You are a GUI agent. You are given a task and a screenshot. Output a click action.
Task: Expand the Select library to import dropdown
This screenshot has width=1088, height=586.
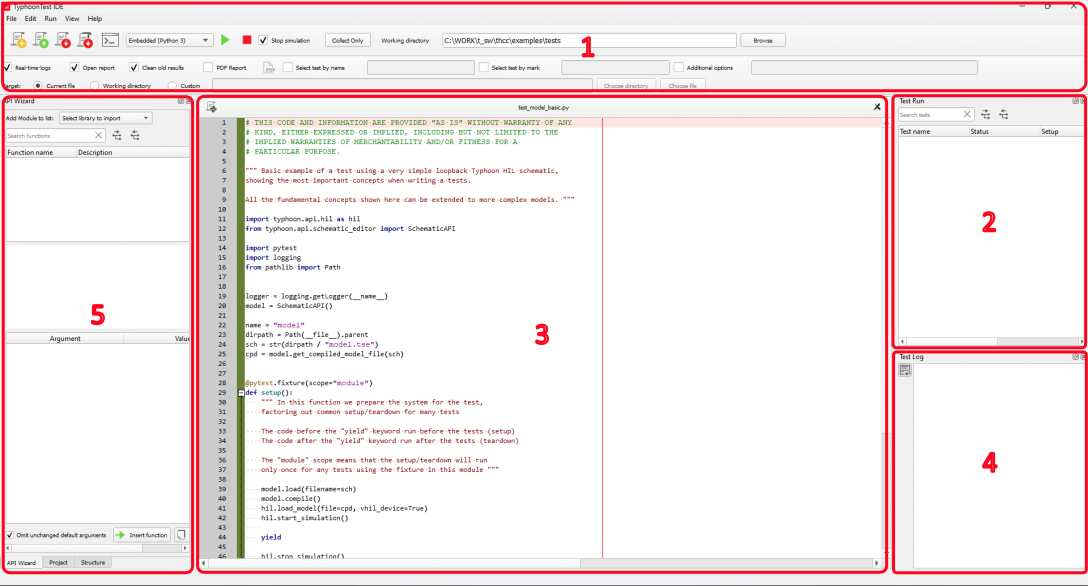tap(105, 118)
